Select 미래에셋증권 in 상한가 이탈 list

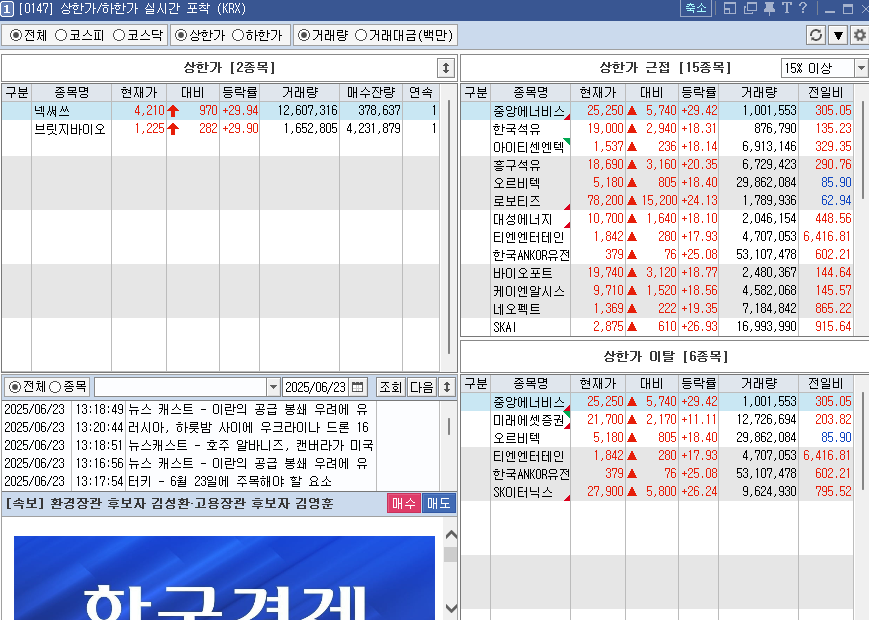657,419
